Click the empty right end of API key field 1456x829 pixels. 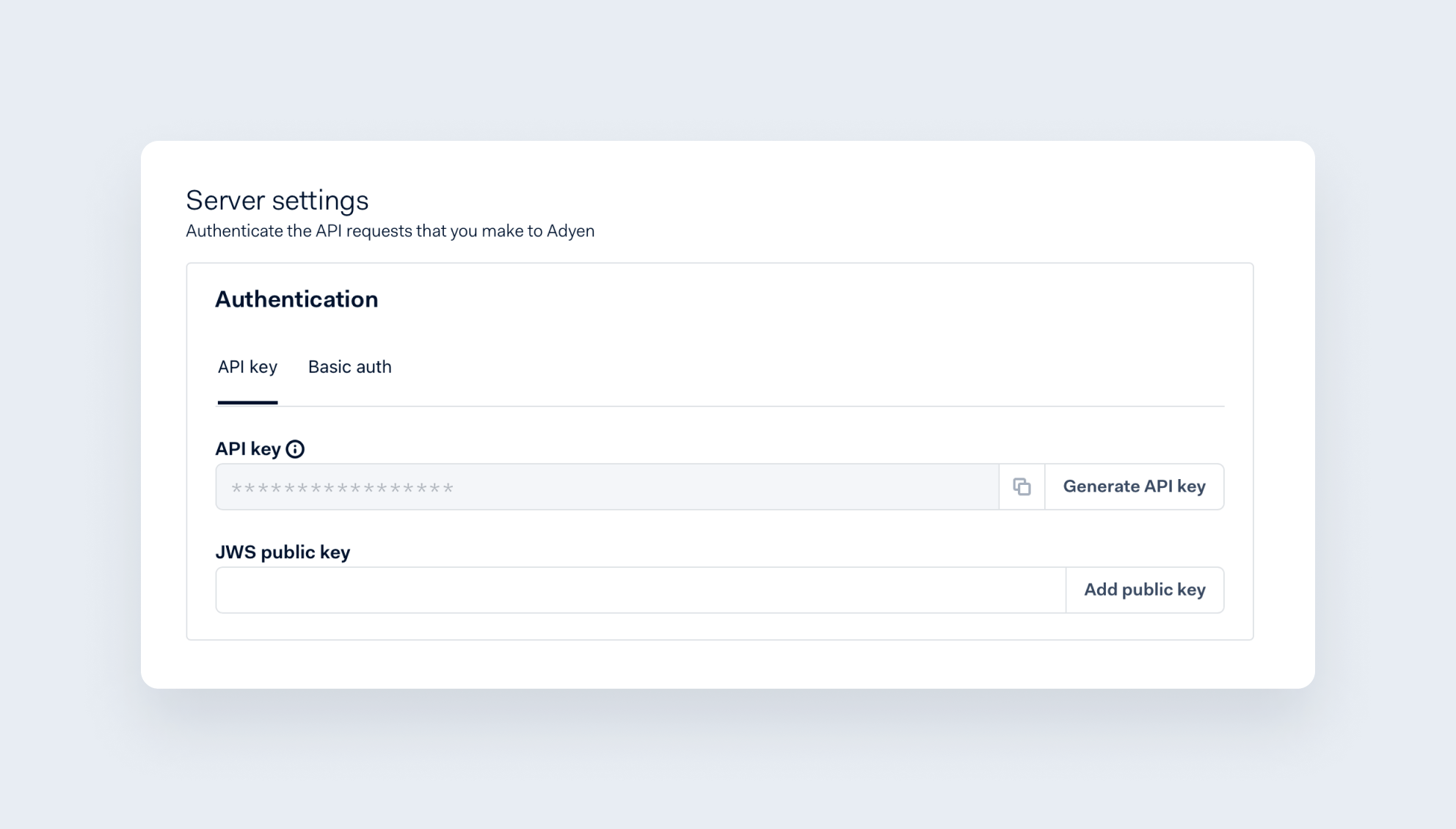pyautogui.click(x=917, y=486)
